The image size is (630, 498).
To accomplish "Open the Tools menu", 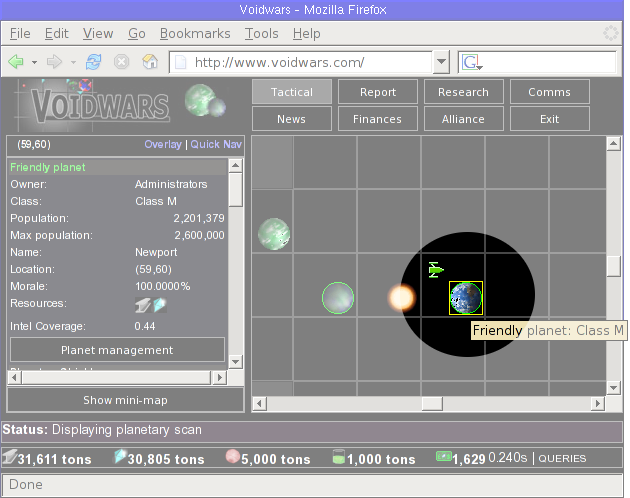I will click(x=262, y=33).
